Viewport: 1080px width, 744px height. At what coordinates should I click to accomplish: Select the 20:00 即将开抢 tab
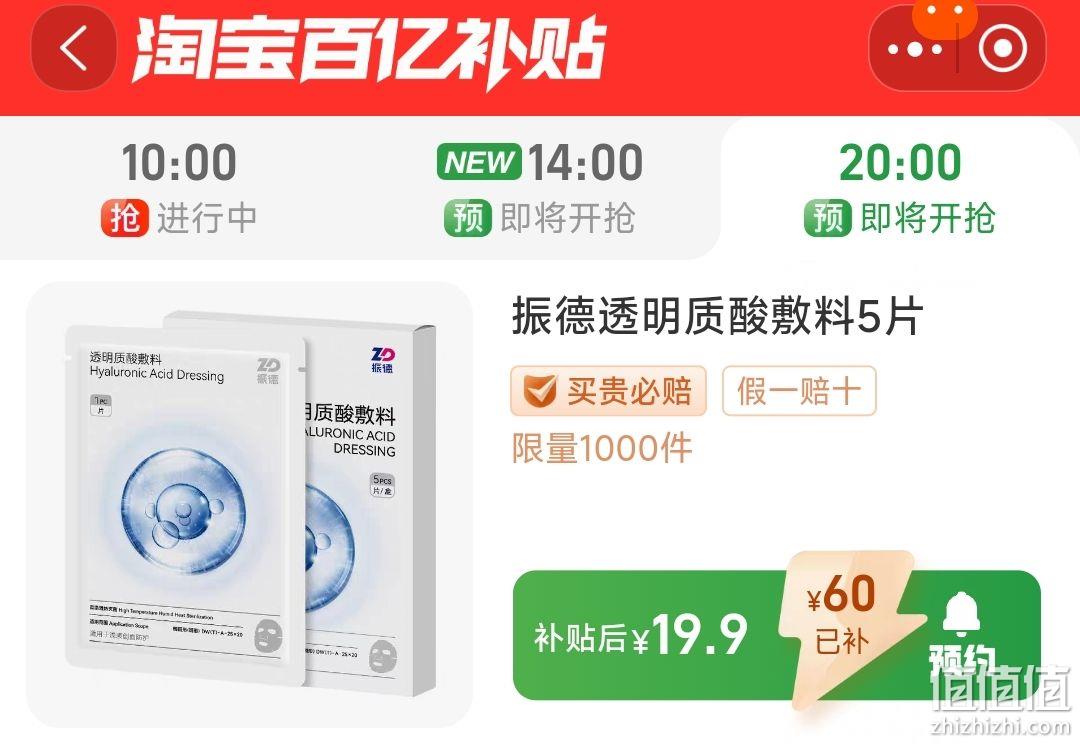pyautogui.click(x=900, y=188)
